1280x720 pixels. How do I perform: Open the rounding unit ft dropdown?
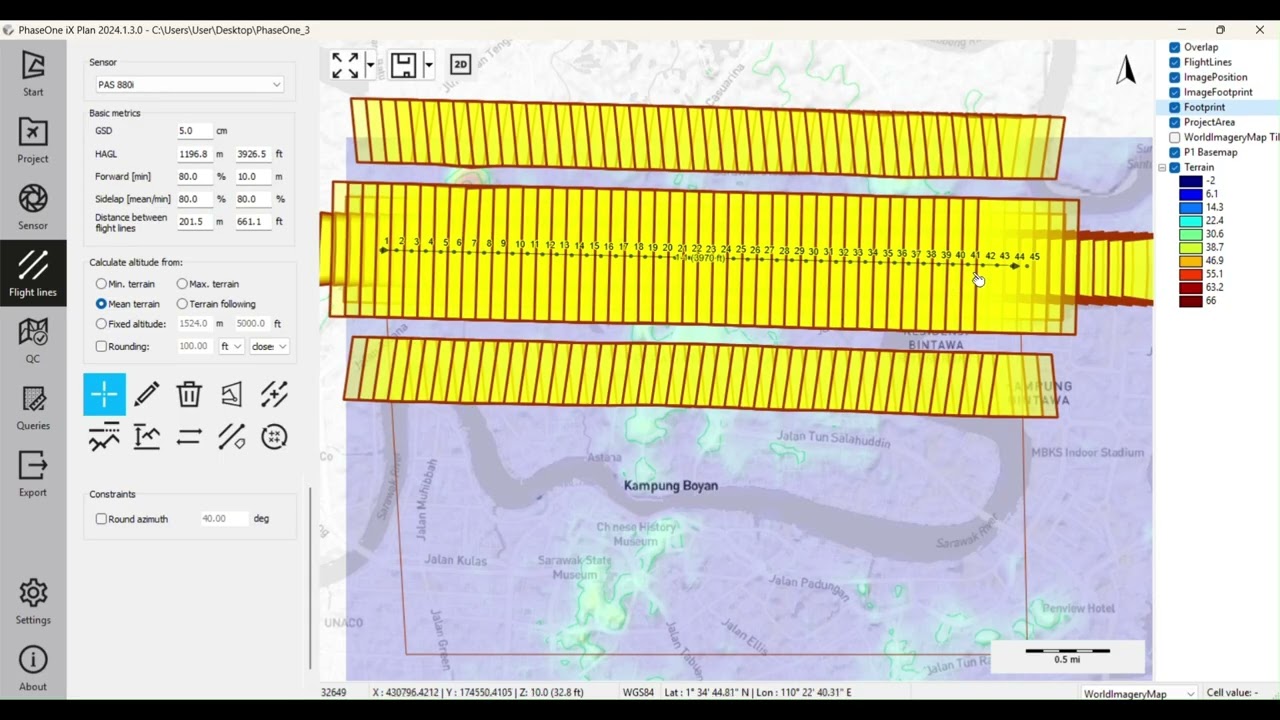click(x=231, y=346)
